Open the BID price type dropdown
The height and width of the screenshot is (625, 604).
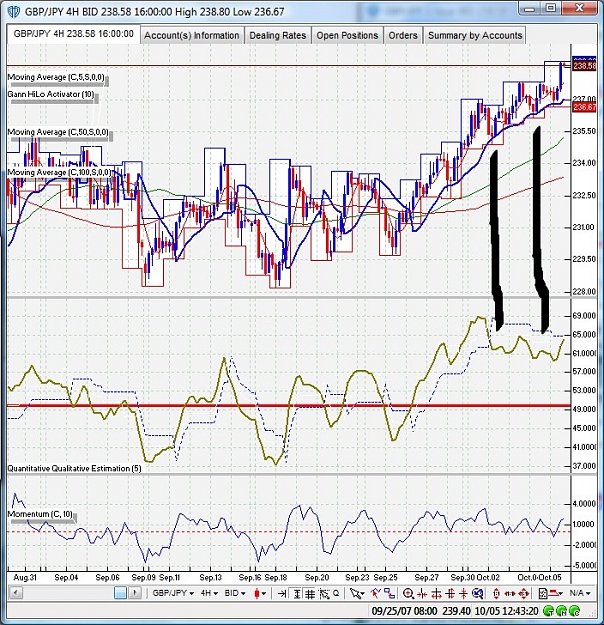coord(235,593)
